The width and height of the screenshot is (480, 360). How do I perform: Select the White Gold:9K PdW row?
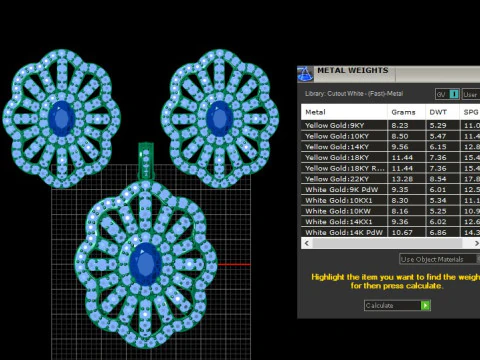pyautogui.click(x=390, y=189)
